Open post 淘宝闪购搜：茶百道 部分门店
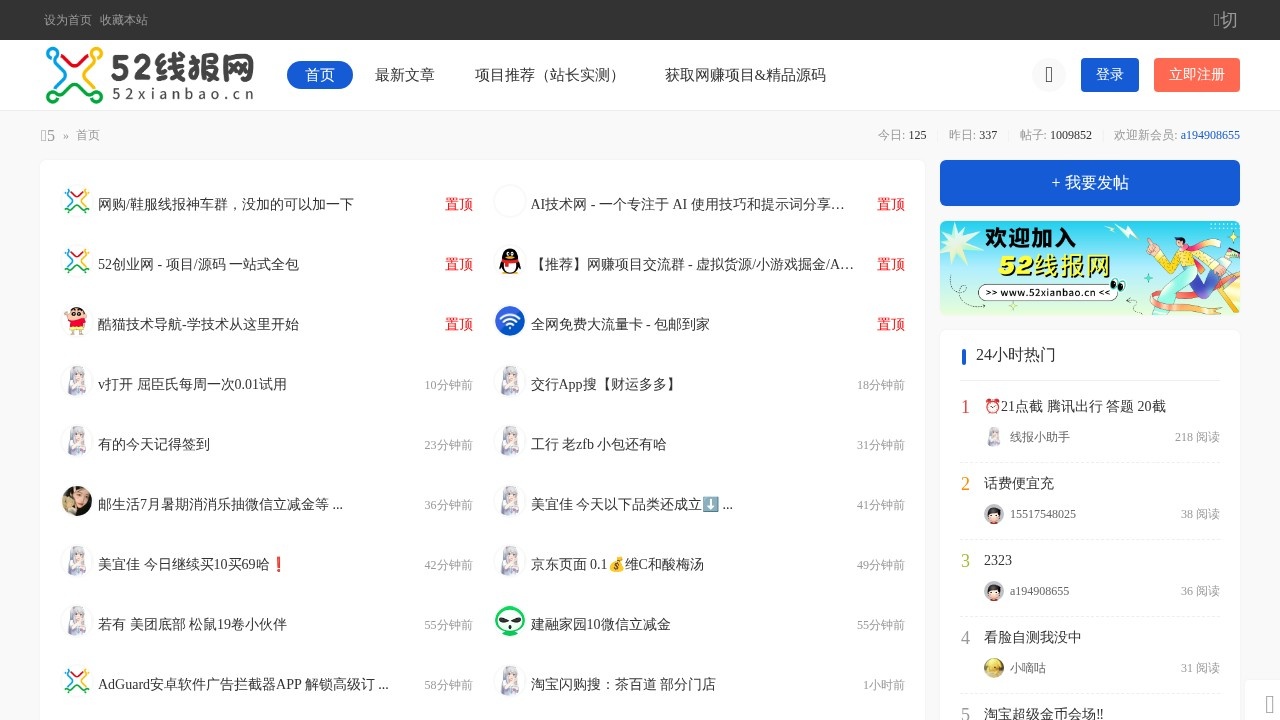This screenshot has width=1280, height=720. (x=623, y=684)
